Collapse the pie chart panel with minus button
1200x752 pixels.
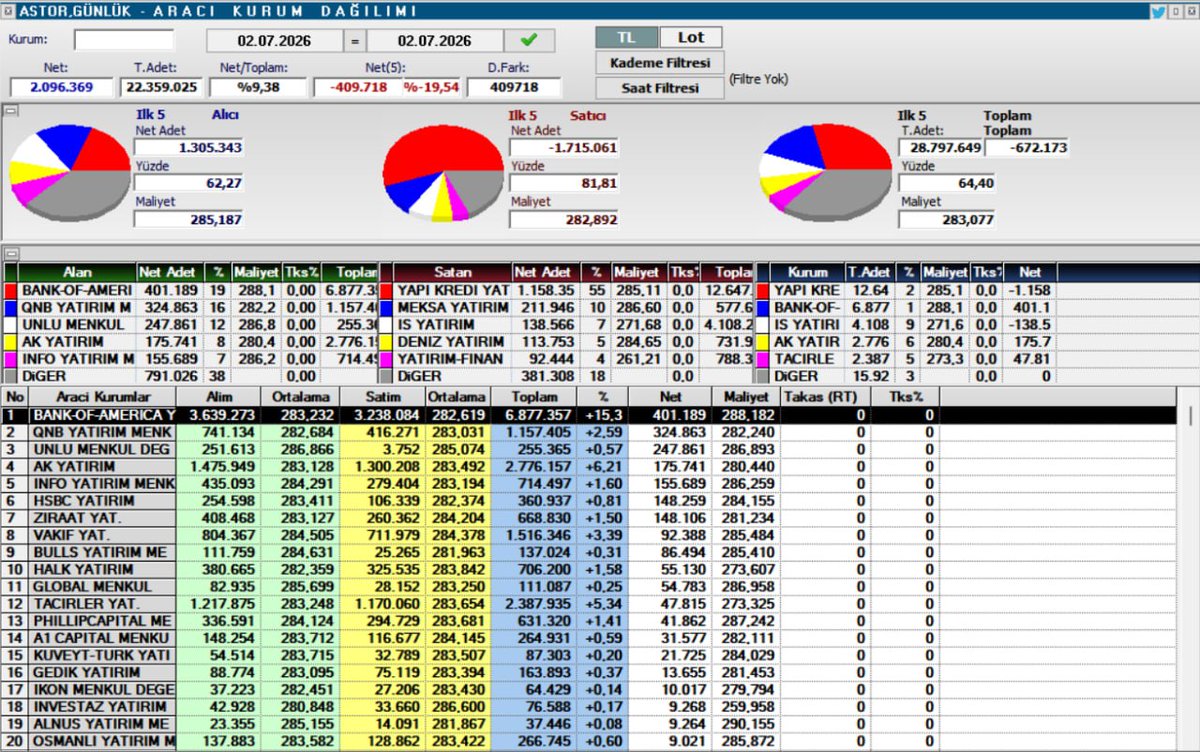point(9,110)
